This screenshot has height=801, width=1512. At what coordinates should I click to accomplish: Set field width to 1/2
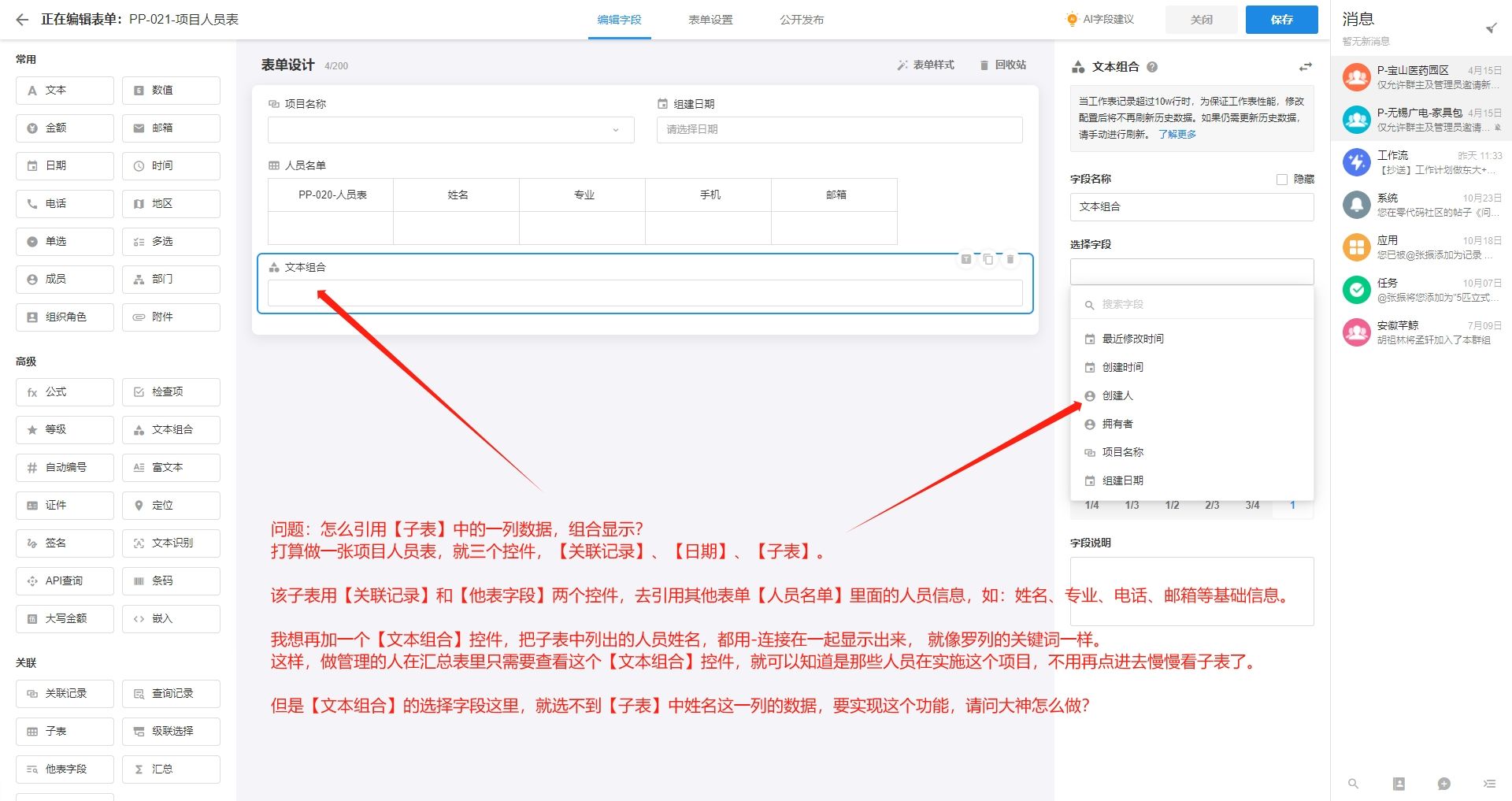point(1172,506)
